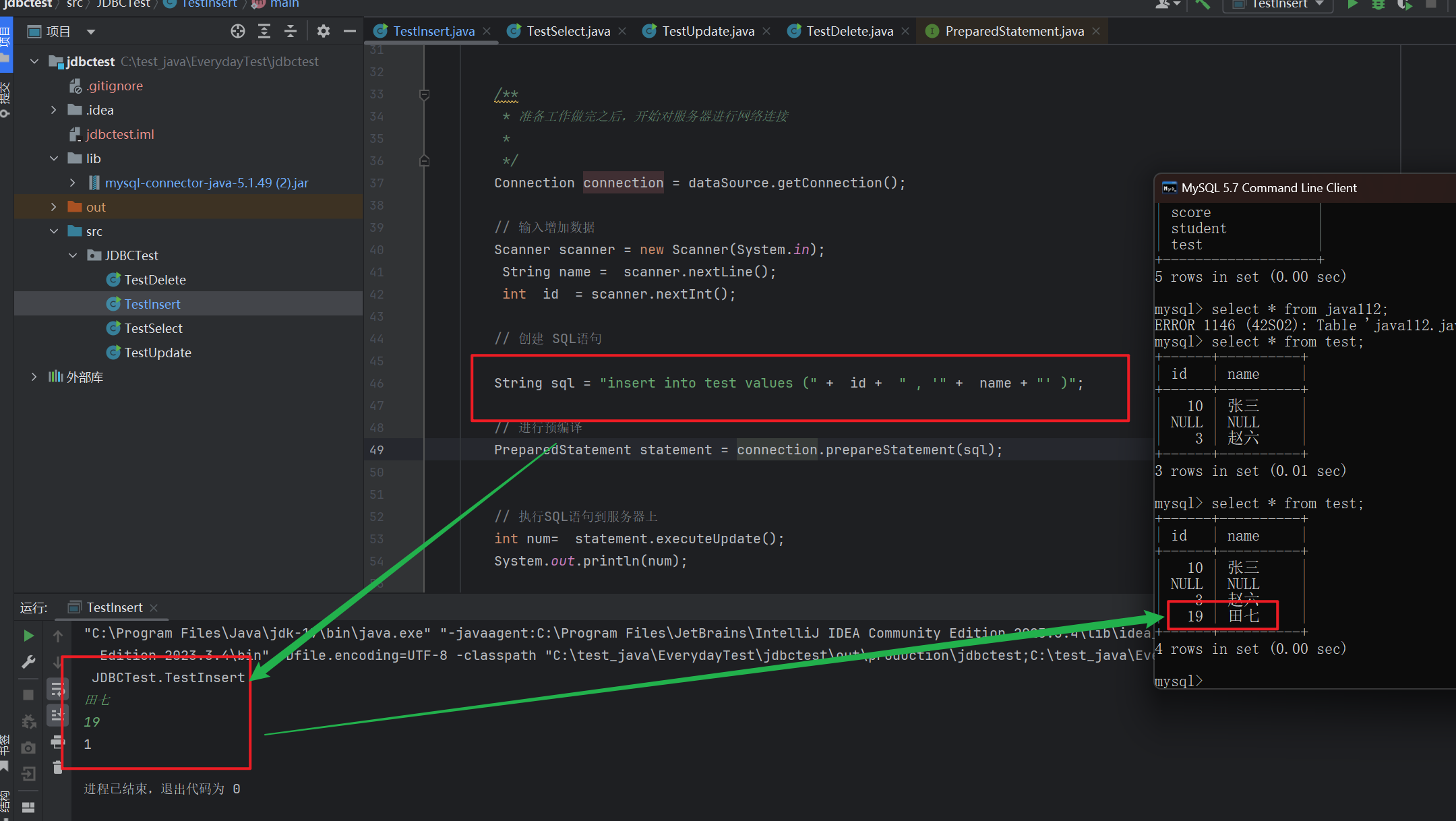
Task: Click the top toolbar stop button
Action: point(1430,4)
